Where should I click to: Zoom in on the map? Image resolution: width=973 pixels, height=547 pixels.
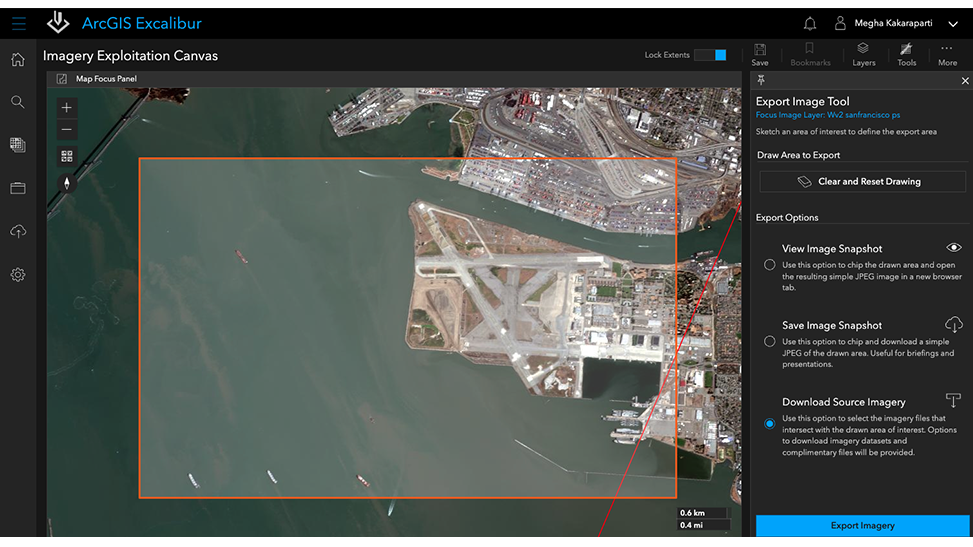(x=66, y=107)
